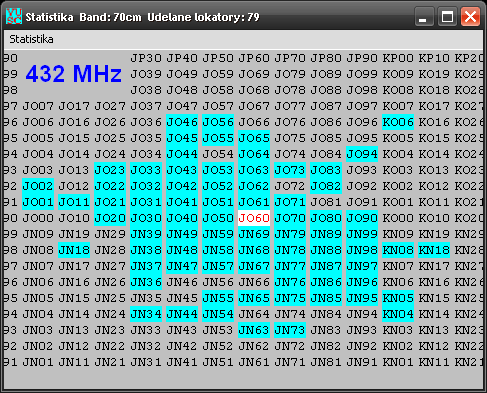Viewport: 487px width, 393px height.
Task: Select highlighted locator JO33
Action: tap(146, 170)
